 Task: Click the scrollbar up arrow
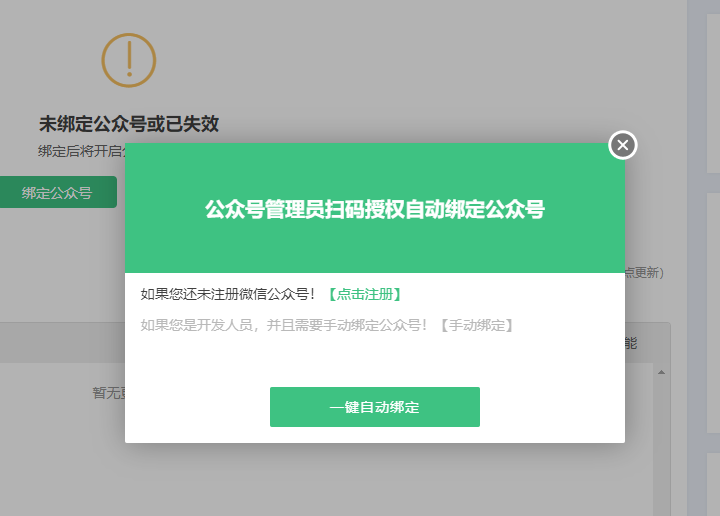pyautogui.click(x=661, y=373)
